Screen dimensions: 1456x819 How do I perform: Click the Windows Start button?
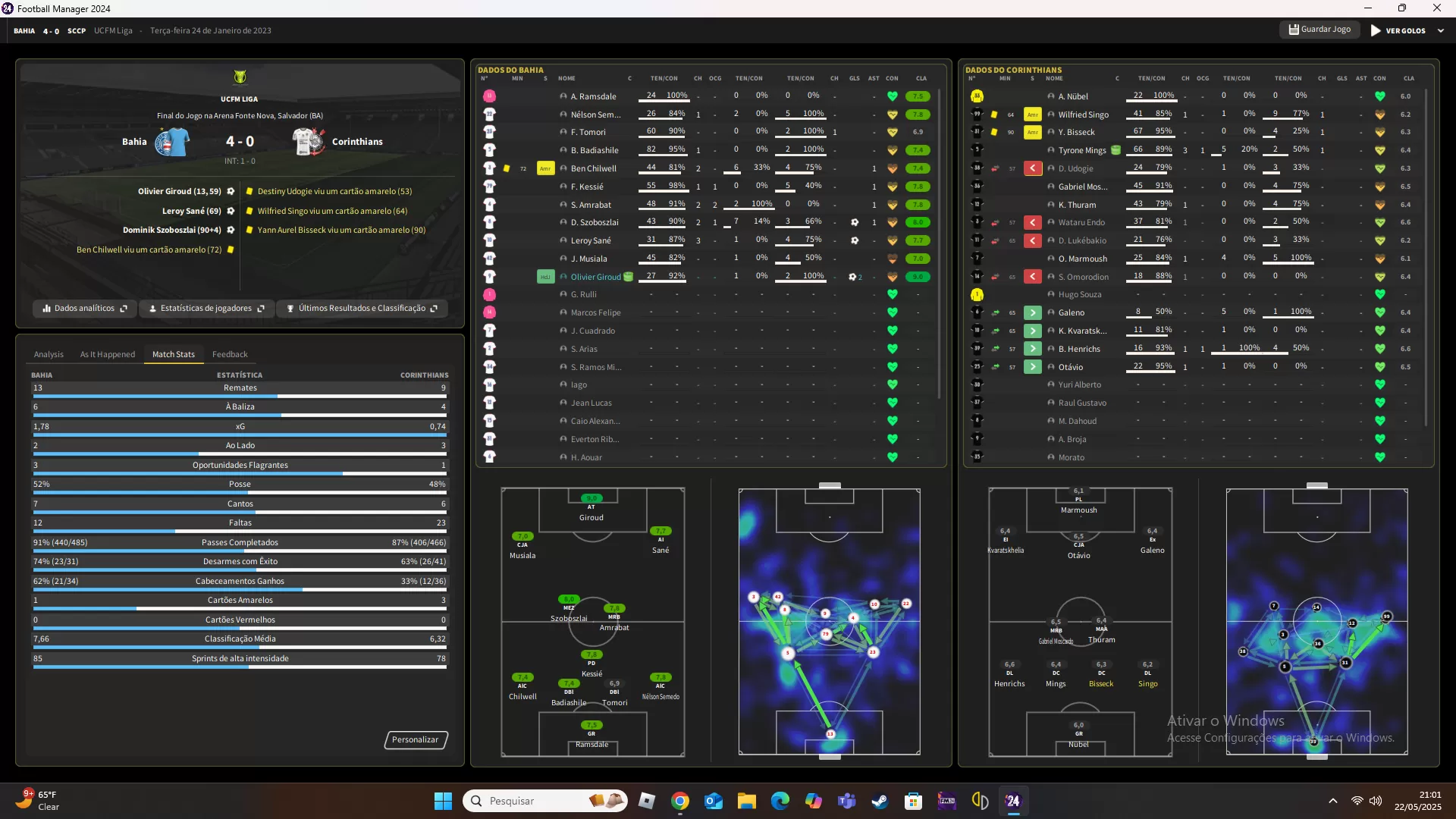[x=443, y=801]
